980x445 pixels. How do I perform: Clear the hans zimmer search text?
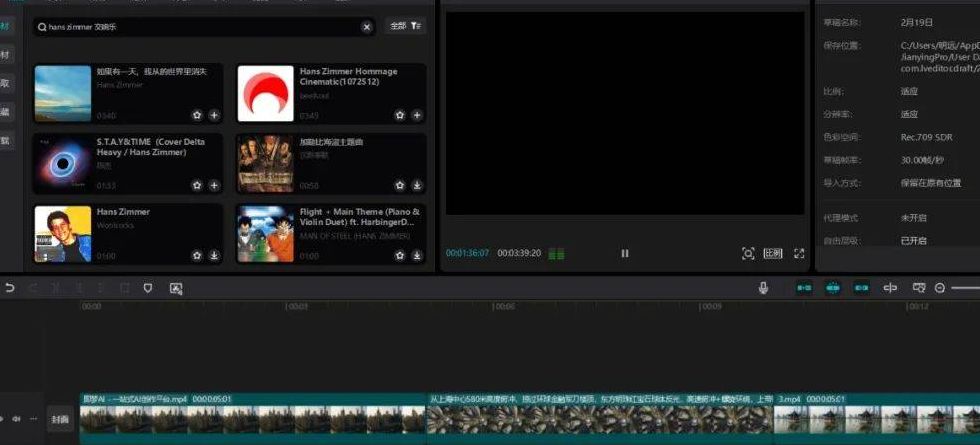[367, 27]
